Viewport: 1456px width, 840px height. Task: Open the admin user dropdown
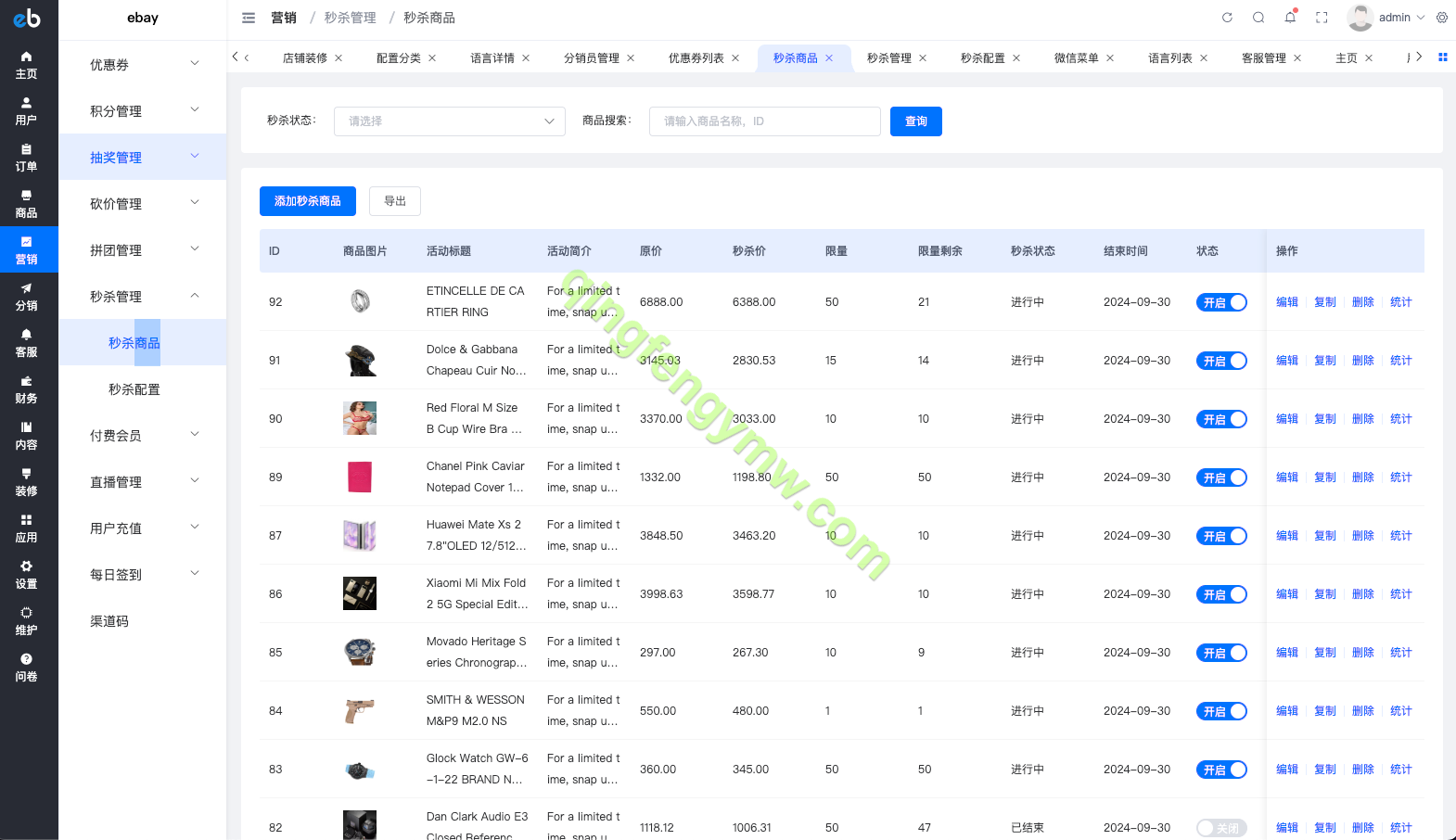coord(1386,18)
